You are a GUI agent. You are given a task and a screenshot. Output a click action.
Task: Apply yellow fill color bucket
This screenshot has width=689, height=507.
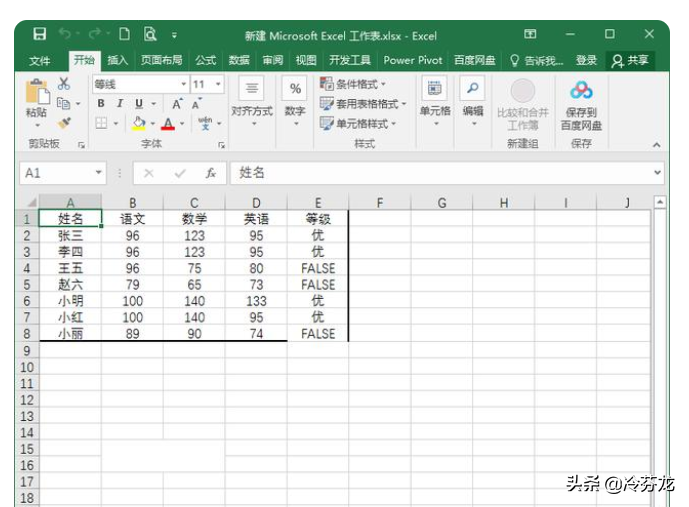pyautogui.click(x=139, y=123)
